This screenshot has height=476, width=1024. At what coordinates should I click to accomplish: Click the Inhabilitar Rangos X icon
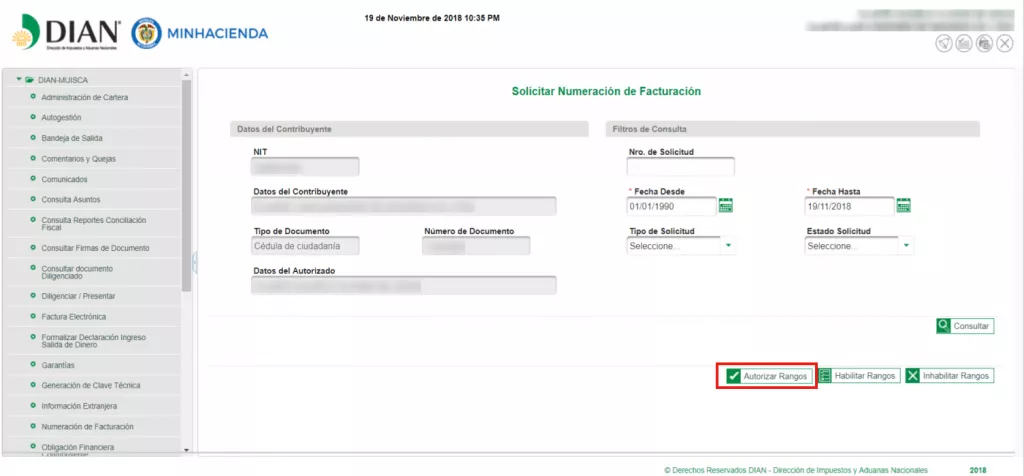tap(913, 376)
